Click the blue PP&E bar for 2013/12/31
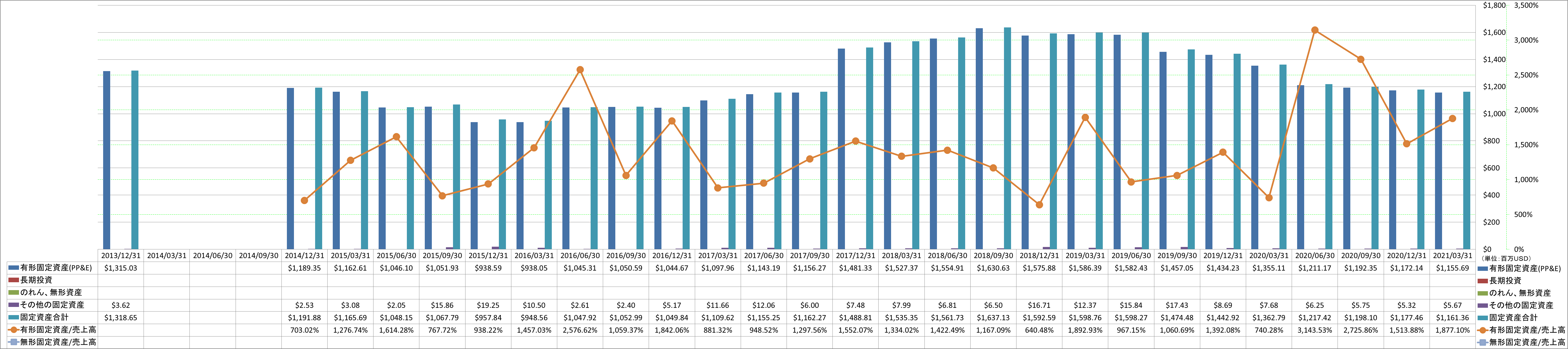 [106, 160]
